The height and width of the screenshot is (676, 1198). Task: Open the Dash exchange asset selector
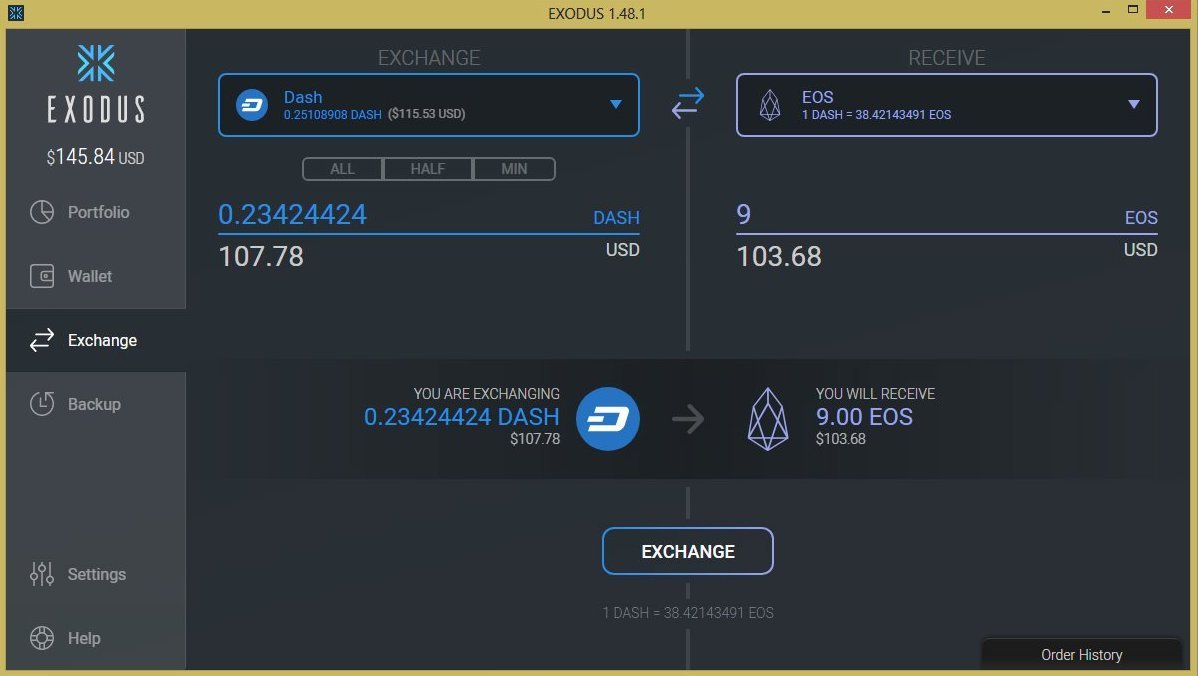(x=429, y=105)
